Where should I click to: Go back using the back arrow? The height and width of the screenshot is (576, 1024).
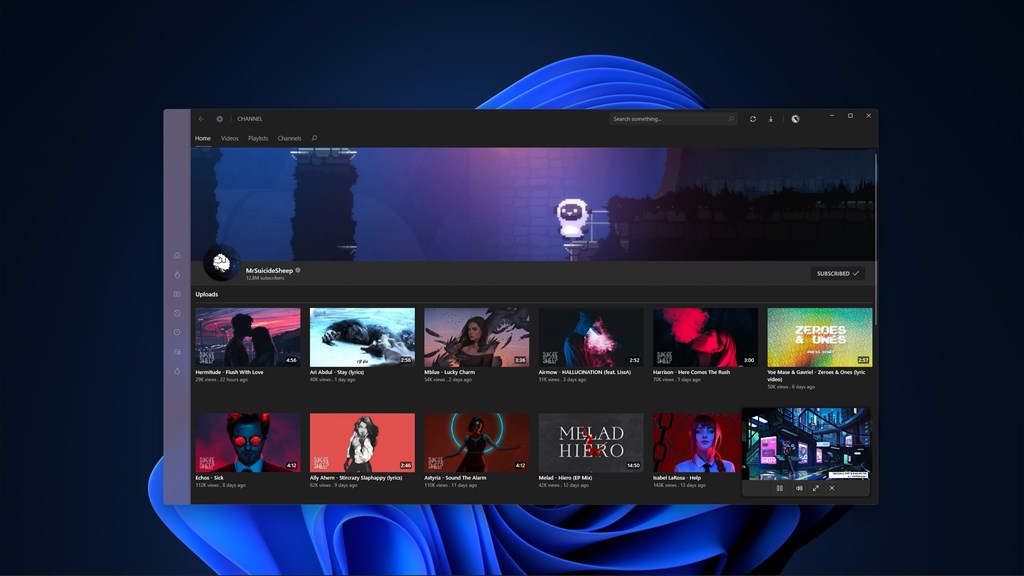(x=201, y=119)
